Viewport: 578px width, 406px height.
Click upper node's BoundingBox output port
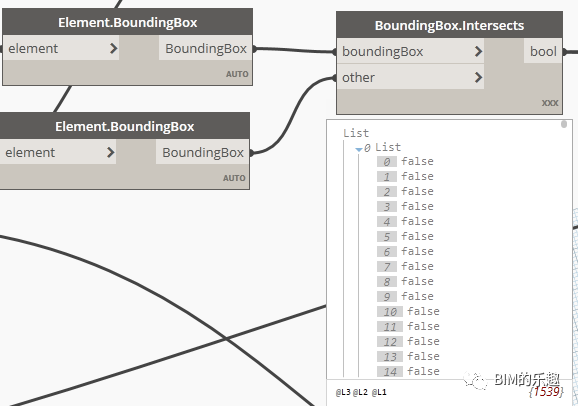(x=206, y=48)
